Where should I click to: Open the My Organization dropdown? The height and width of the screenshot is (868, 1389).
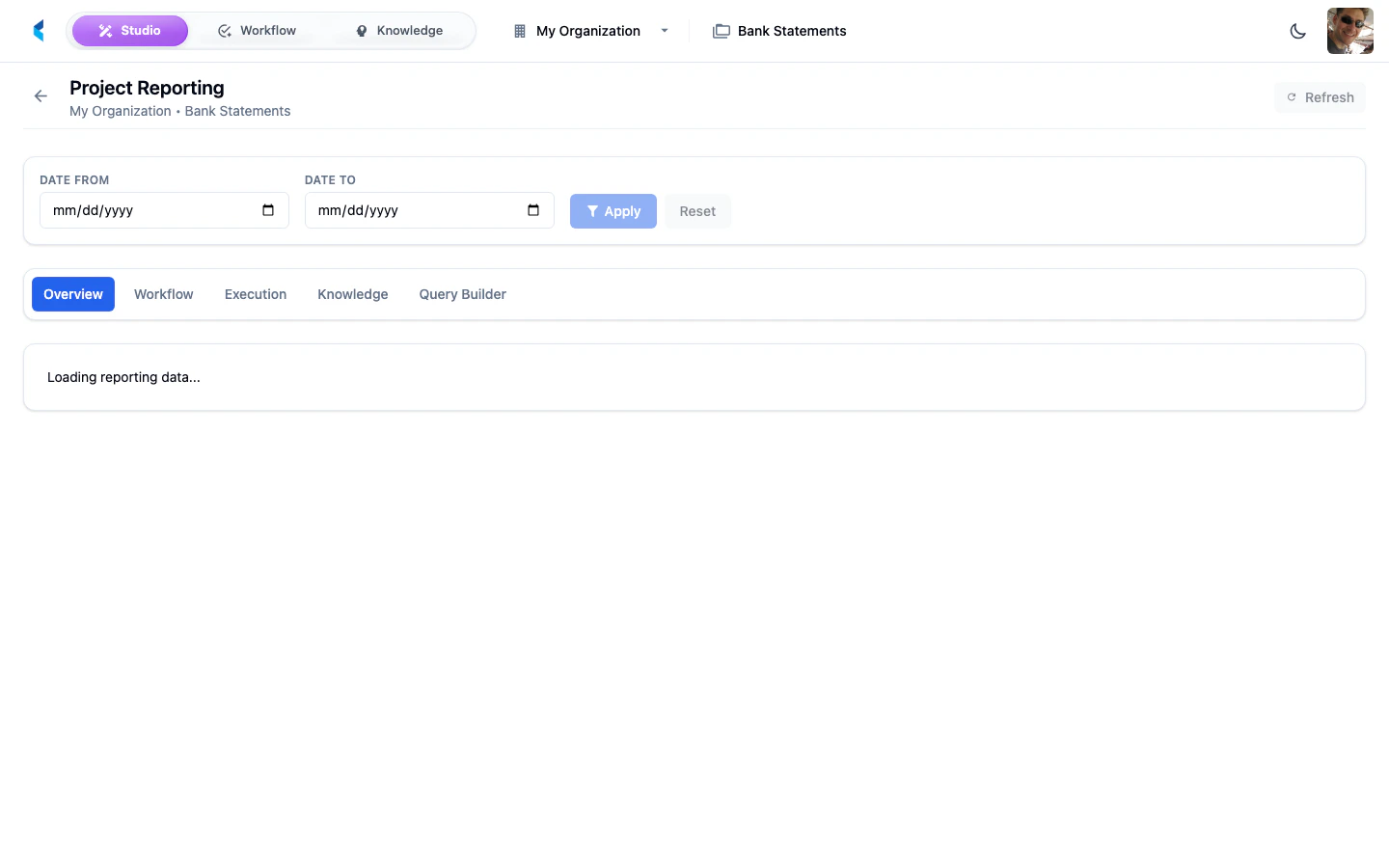click(664, 30)
